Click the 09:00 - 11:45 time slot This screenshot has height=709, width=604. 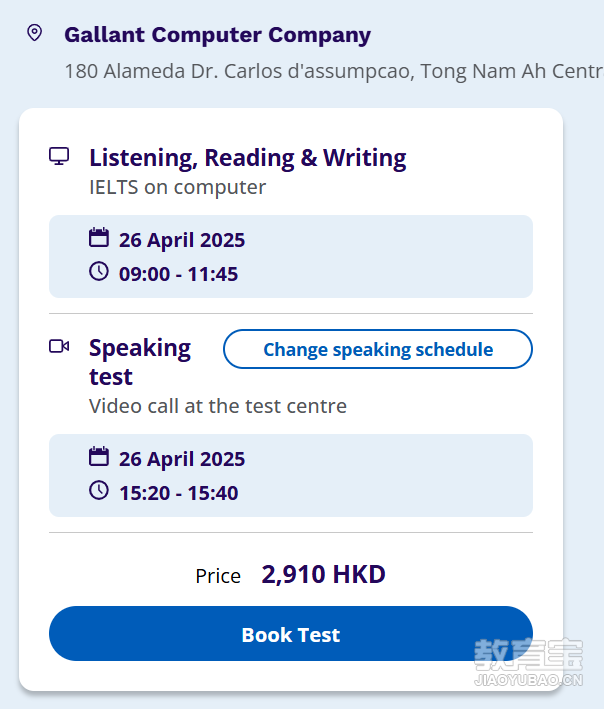[178, 274]
